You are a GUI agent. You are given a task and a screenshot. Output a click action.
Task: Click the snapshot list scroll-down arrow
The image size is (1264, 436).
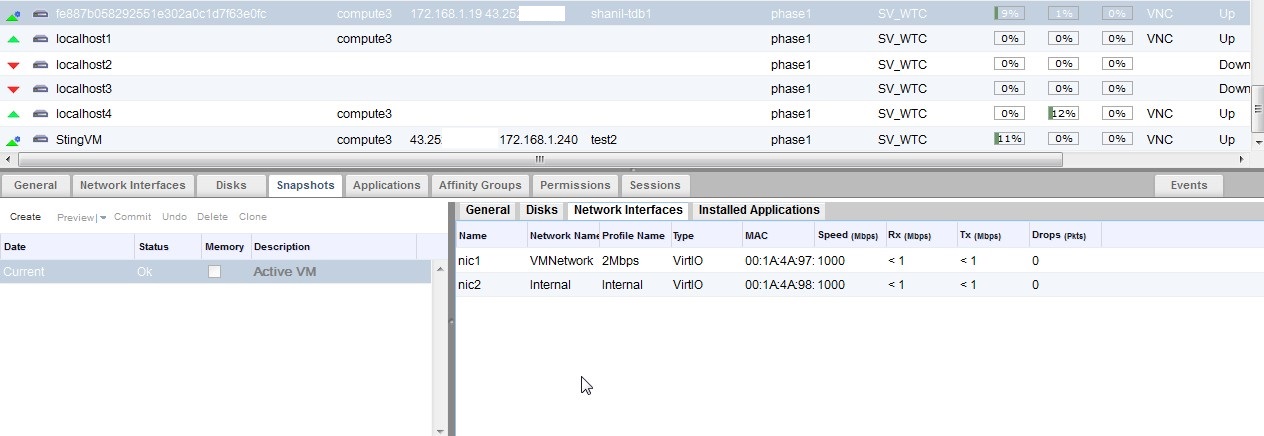440,430
